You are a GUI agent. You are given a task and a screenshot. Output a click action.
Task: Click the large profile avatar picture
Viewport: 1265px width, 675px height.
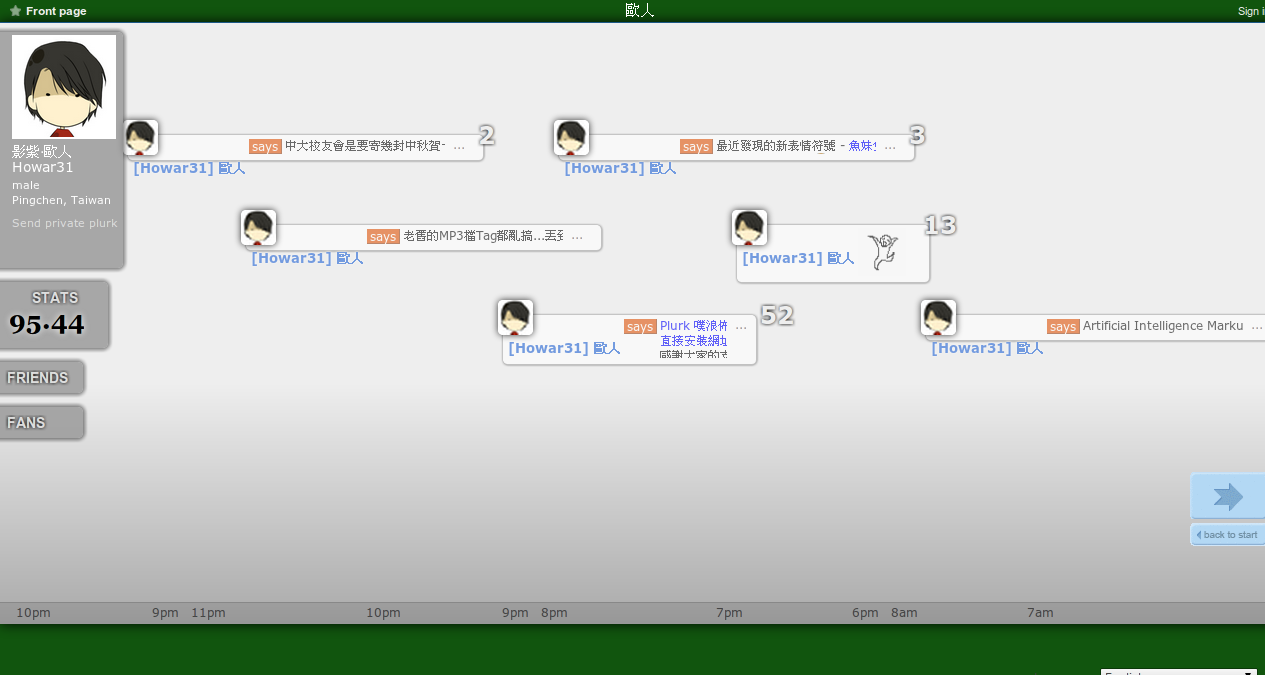pos(64,87)
